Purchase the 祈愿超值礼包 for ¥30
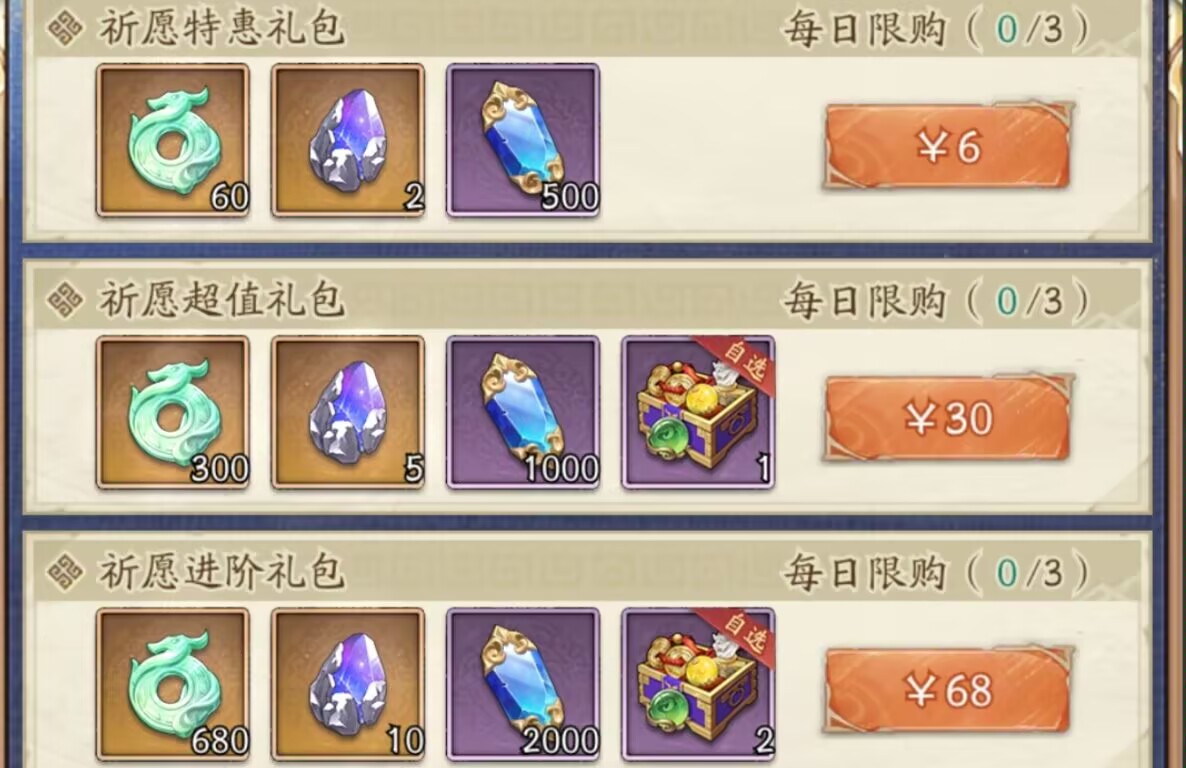The height and width of the screenshot is (768, 1186). 948,418
